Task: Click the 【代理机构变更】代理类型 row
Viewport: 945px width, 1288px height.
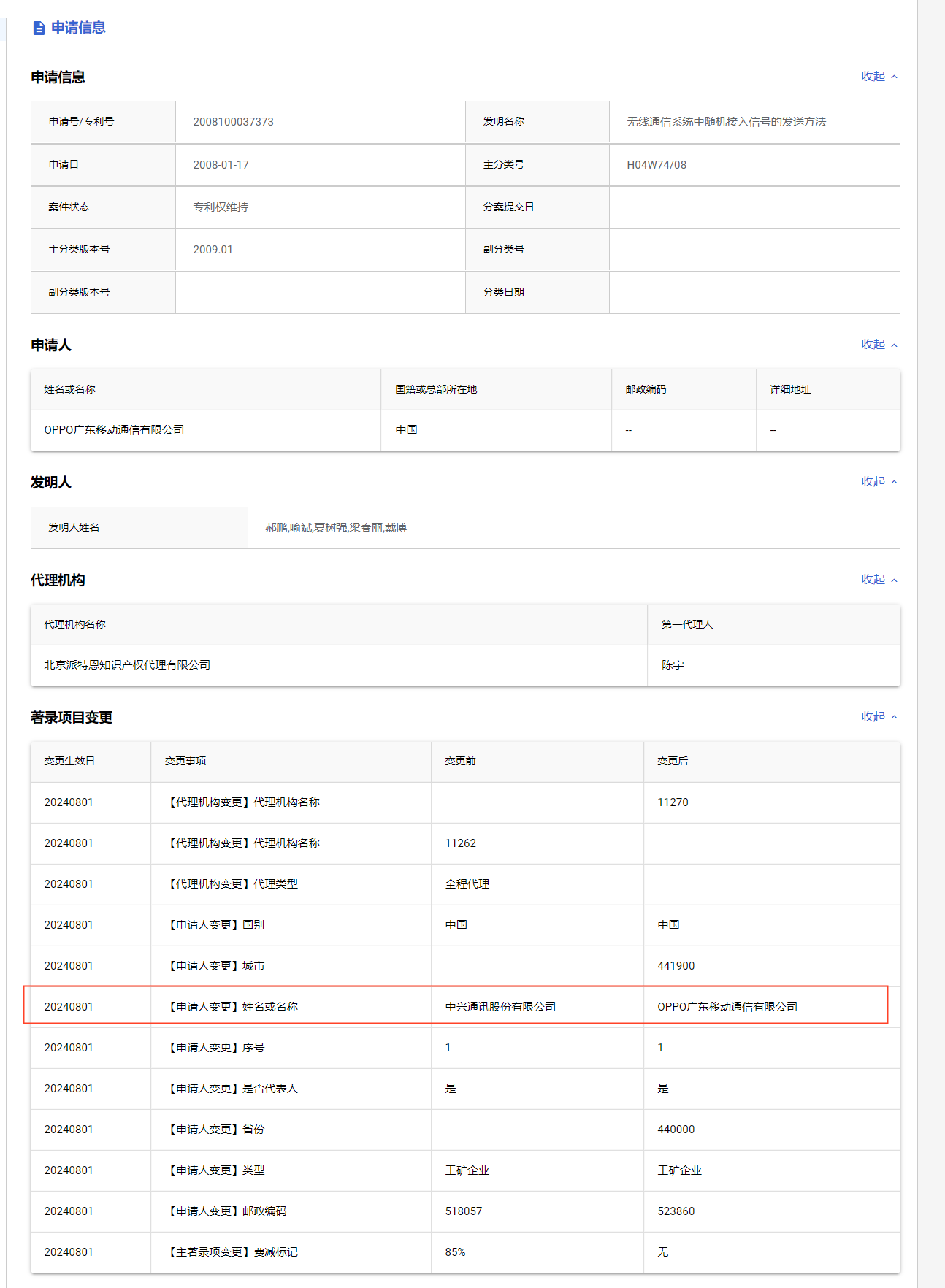Action: click(x=465, y=884)
